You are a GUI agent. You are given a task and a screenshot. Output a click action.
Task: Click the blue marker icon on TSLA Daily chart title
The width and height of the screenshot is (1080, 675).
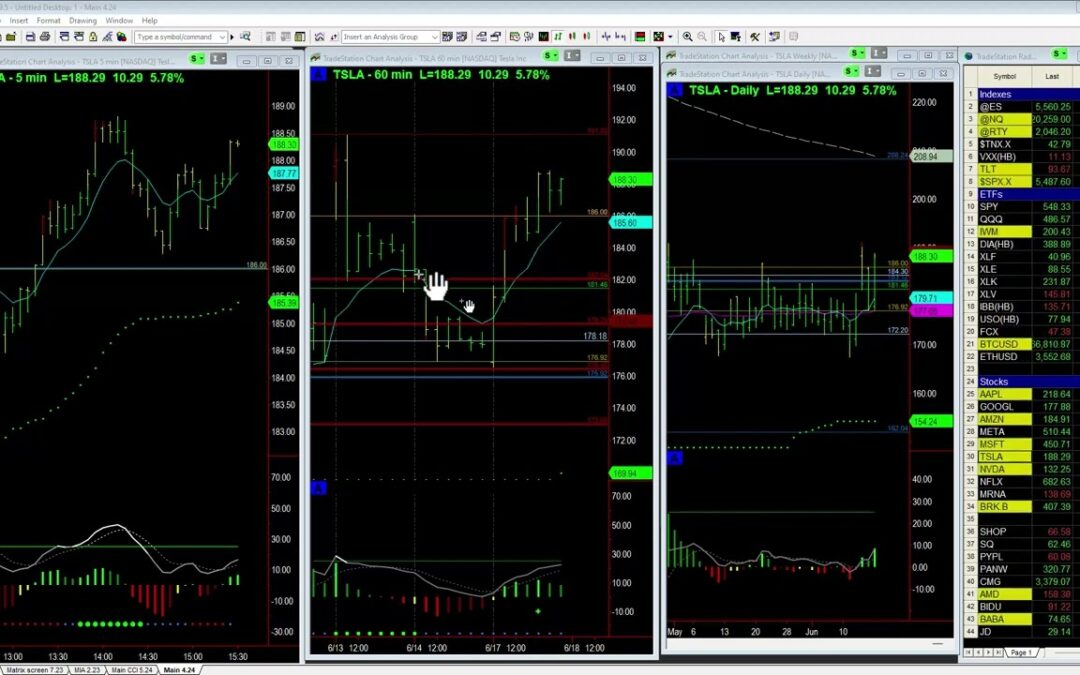[675, 90]
